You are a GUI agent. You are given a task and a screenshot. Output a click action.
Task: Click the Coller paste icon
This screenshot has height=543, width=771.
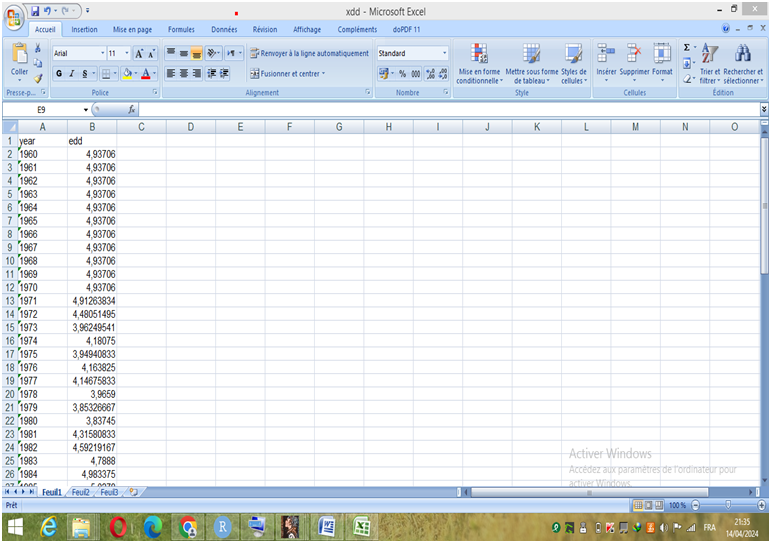(x=19, y=57)
